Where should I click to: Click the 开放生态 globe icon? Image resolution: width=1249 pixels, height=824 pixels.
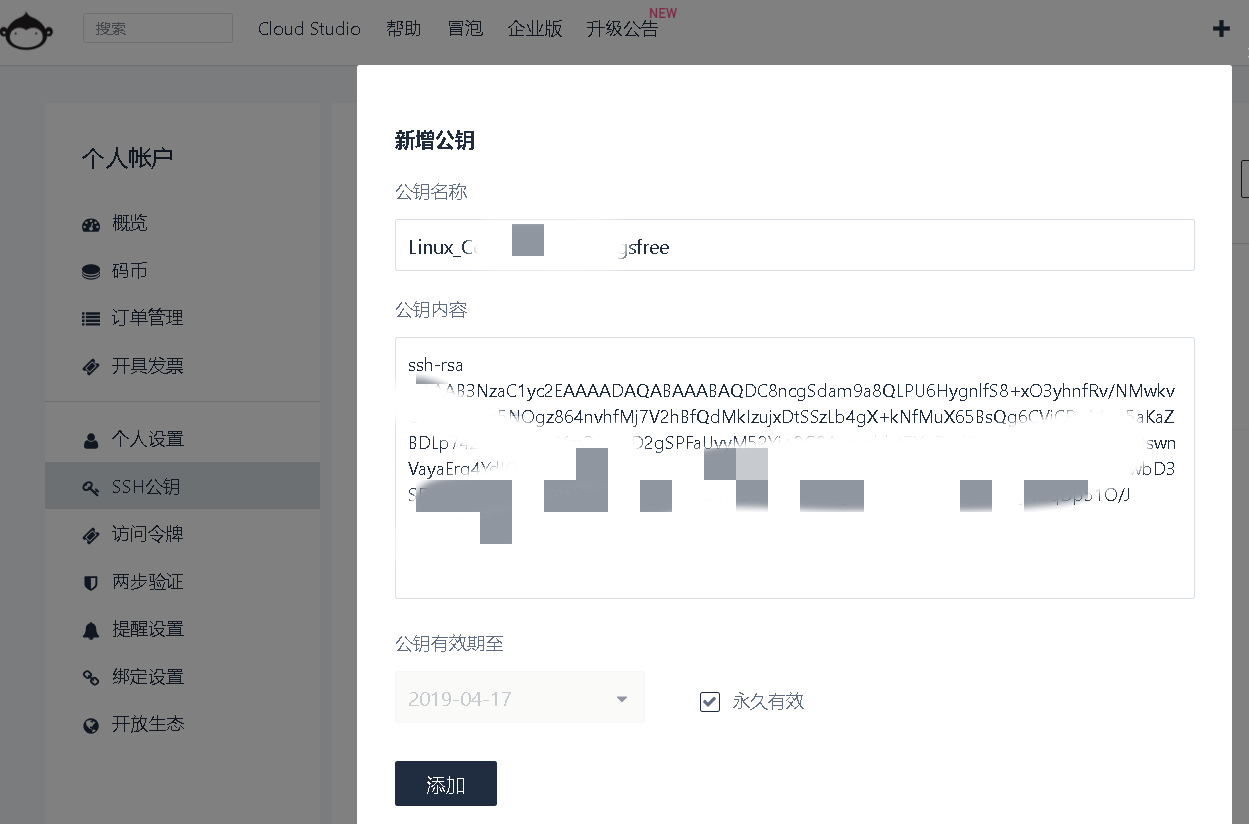[91, 725]
